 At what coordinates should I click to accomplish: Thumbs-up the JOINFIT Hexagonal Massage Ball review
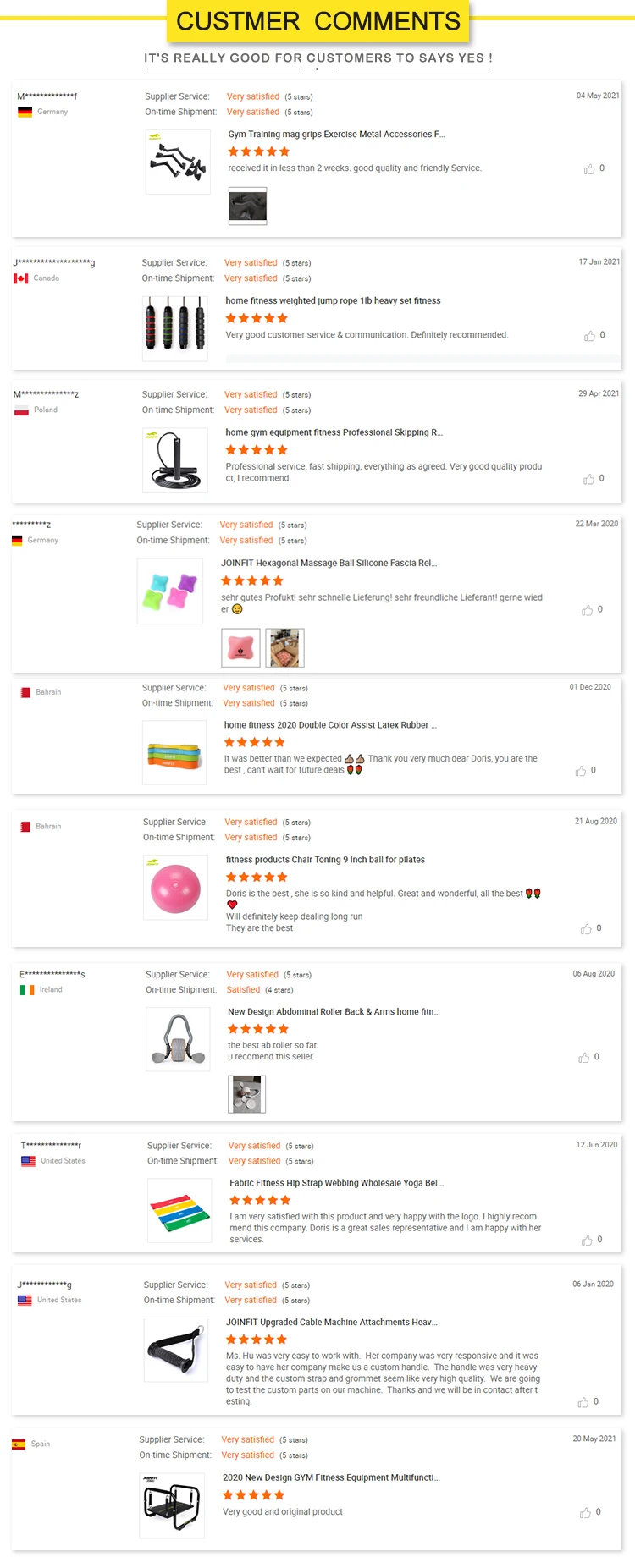tap(587, 610)
